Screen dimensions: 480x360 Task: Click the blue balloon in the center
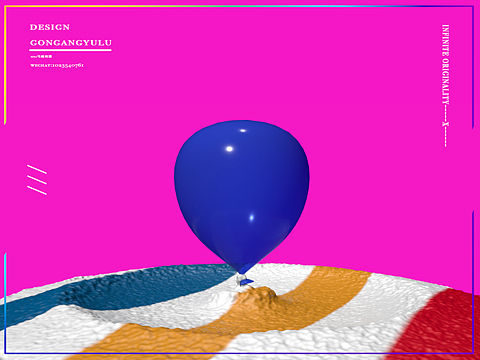click(x=242, y=197)
